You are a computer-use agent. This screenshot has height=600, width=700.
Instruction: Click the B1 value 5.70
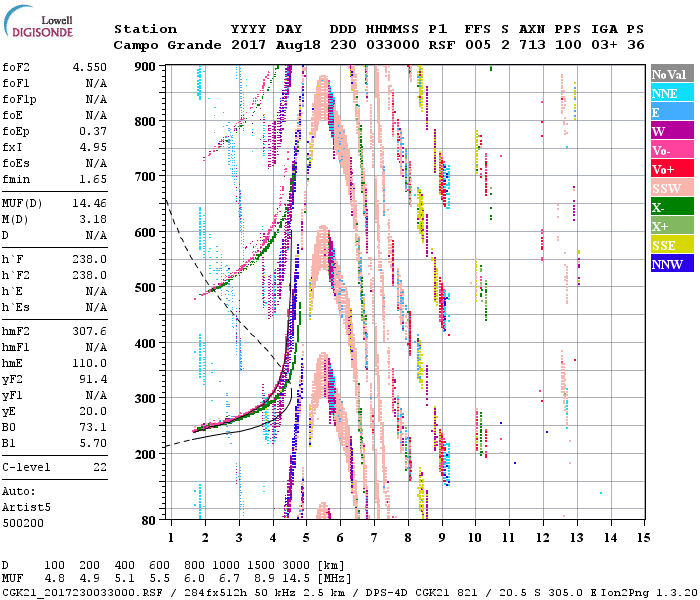[x=93, y=443]
